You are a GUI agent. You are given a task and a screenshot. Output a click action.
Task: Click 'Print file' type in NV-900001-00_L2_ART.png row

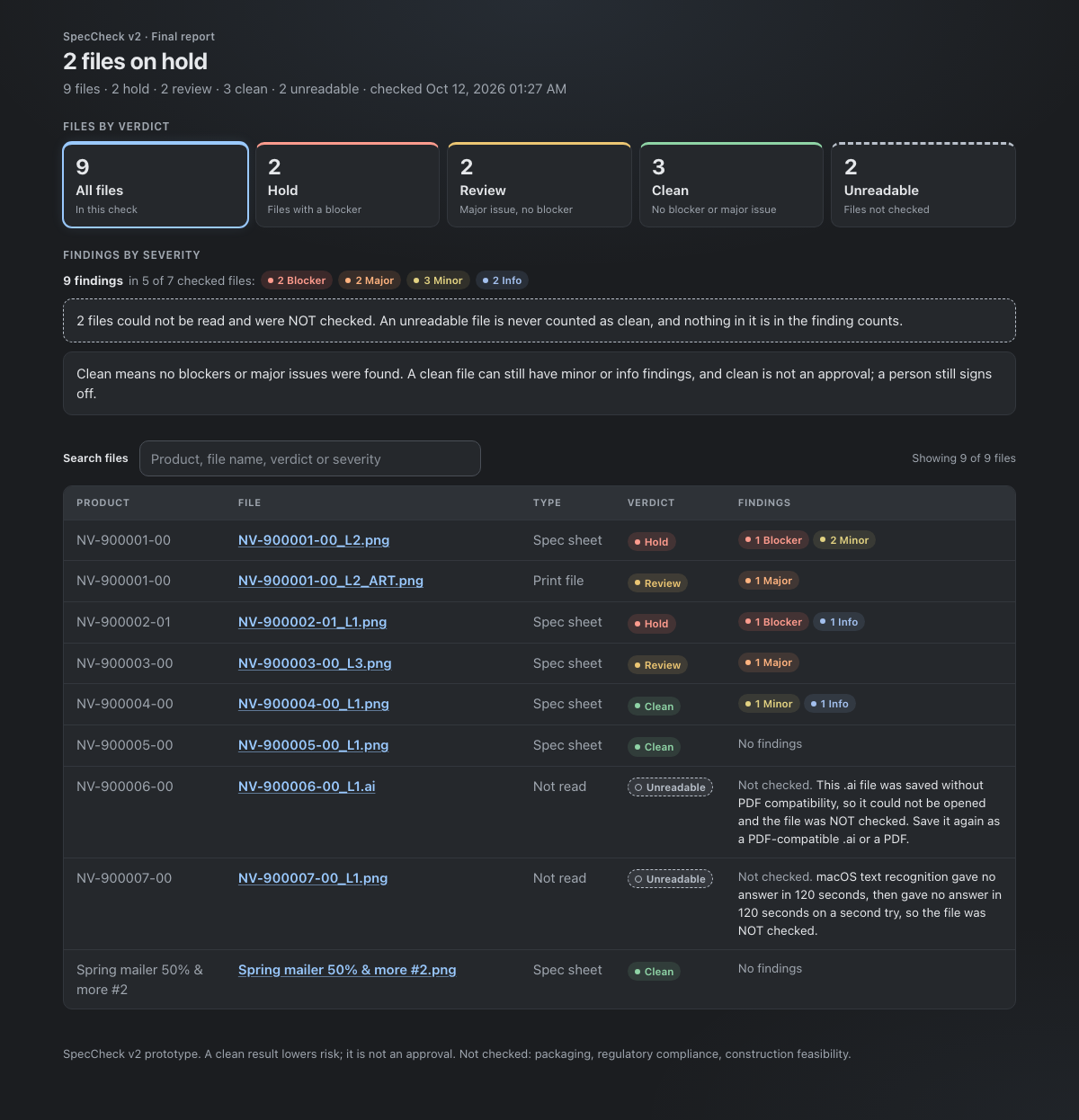pyautogui.click(x=558, y=581)
